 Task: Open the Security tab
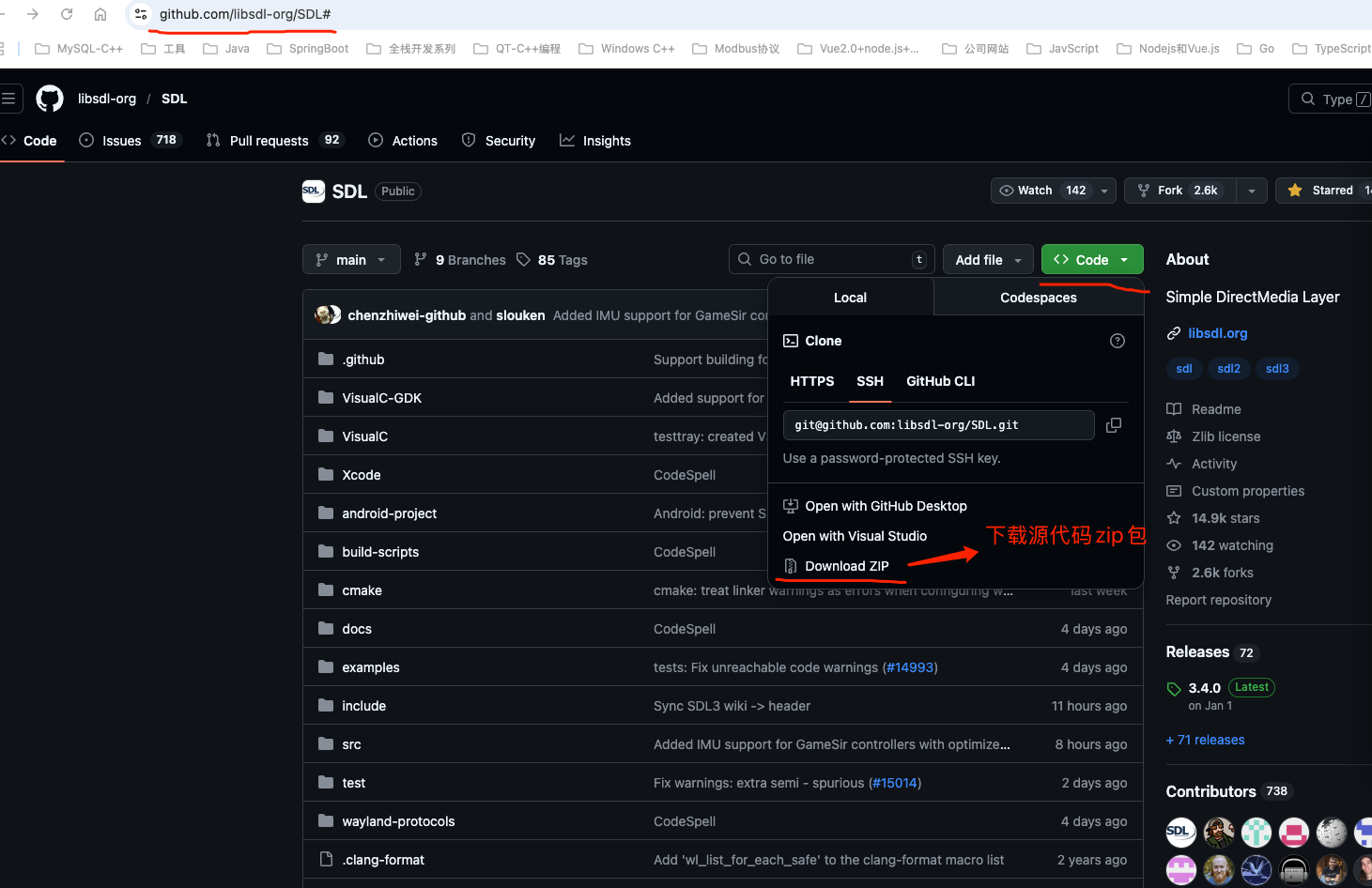[x=499, y=141]
